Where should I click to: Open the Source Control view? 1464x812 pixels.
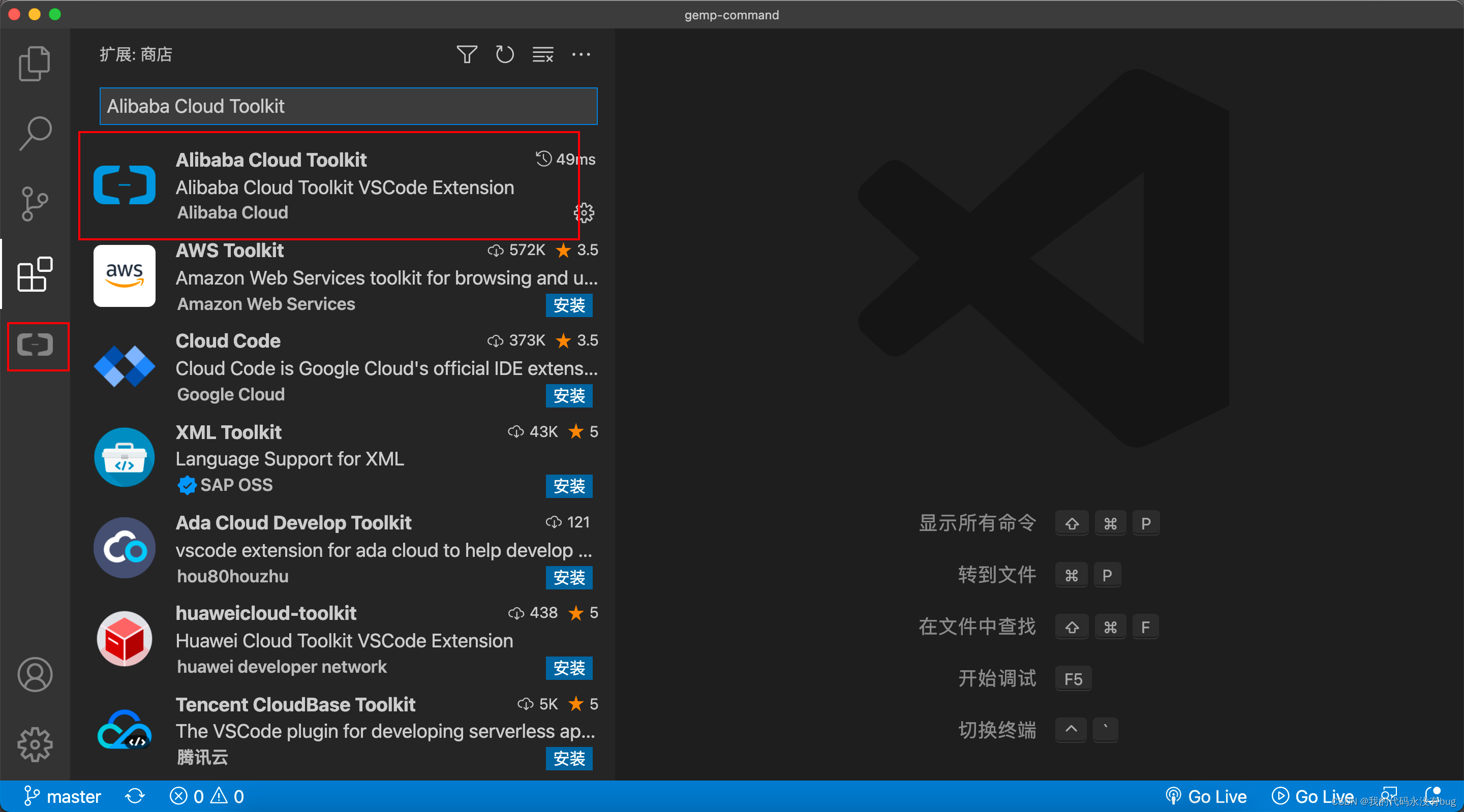click(35, 204)
